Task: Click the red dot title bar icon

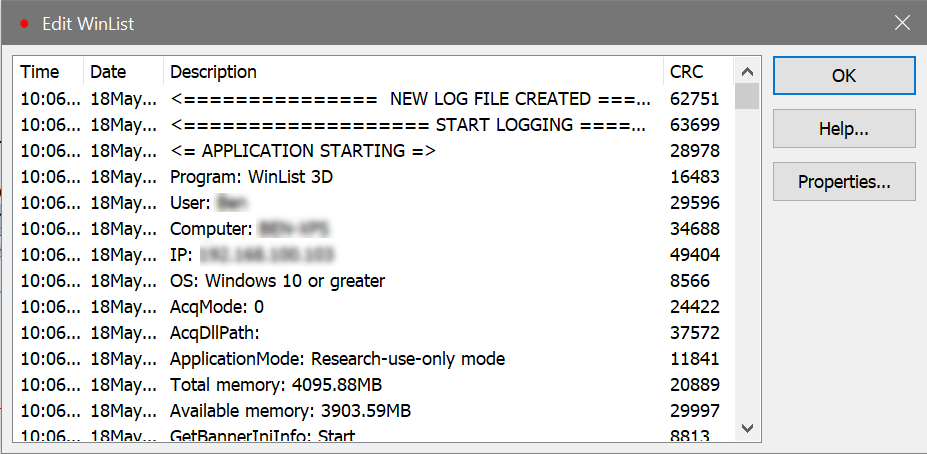Action: point(24,24)
